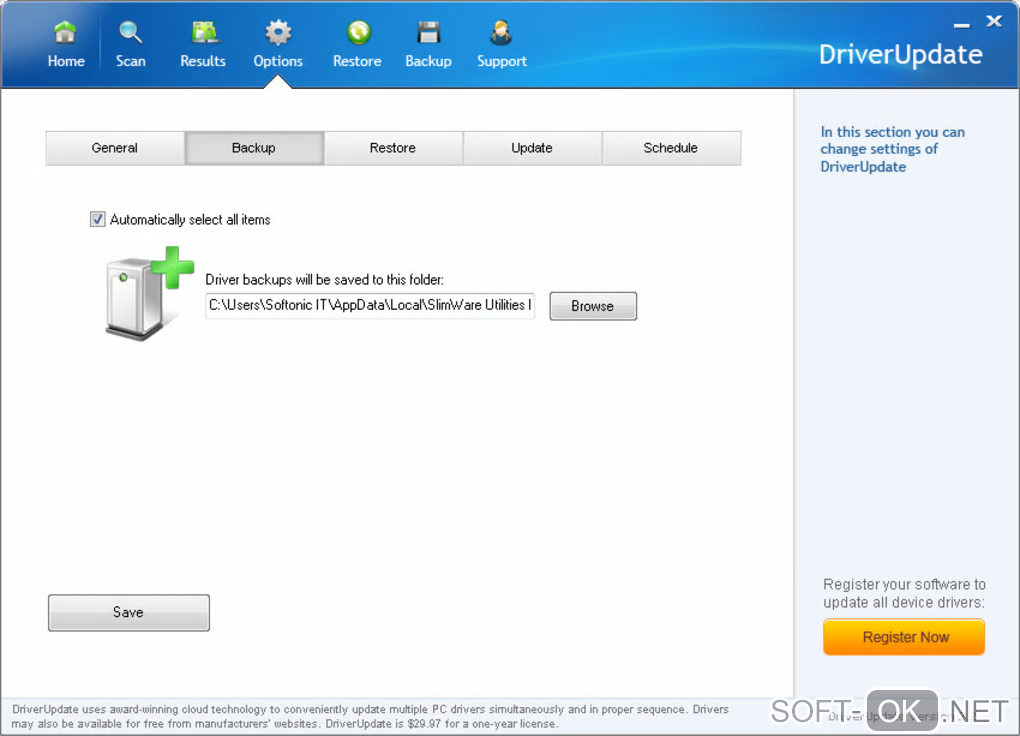Go to the Schedule tab

(671, 148)
